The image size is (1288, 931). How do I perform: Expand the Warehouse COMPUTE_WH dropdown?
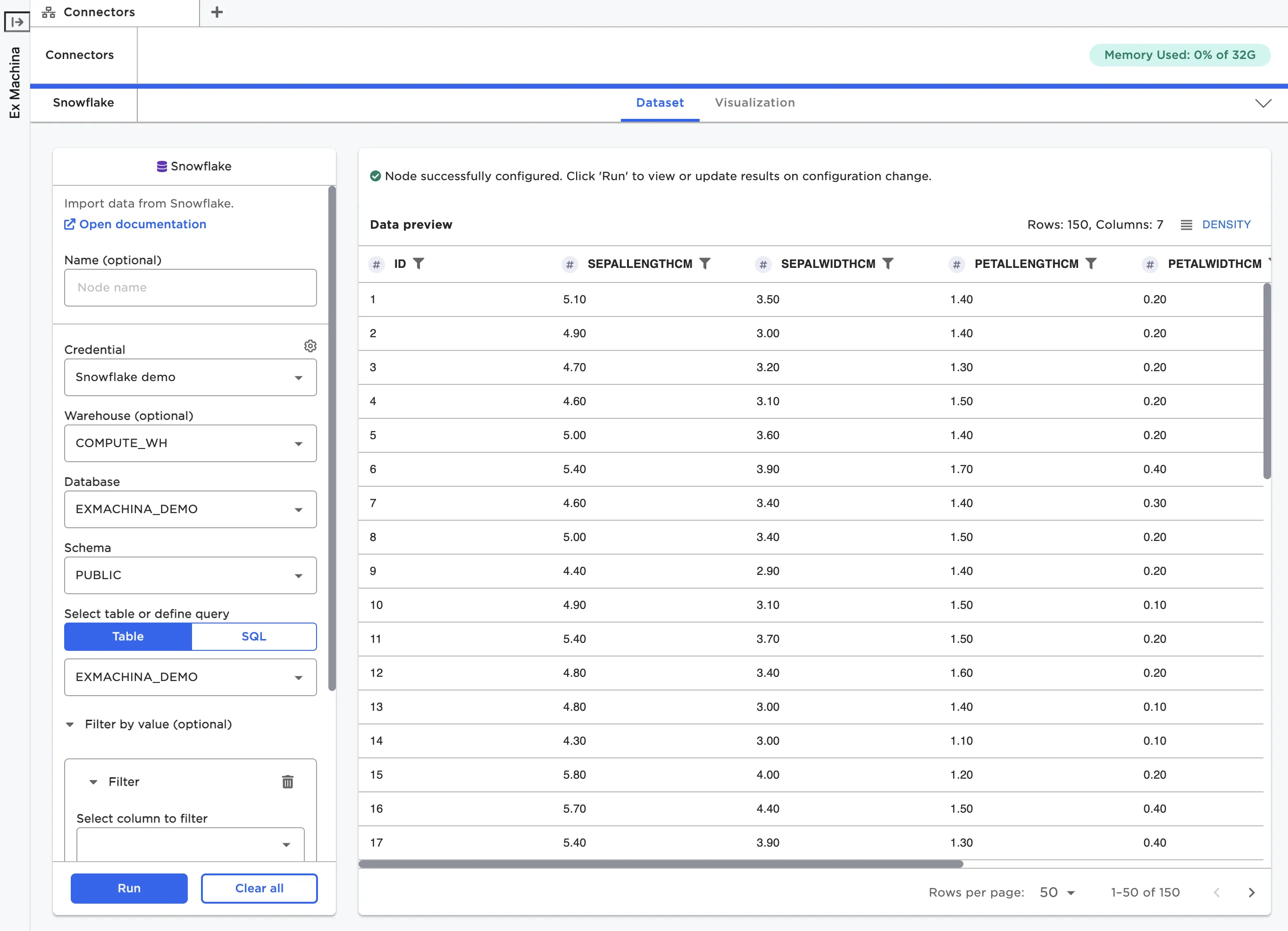click(x=190, y=443)
